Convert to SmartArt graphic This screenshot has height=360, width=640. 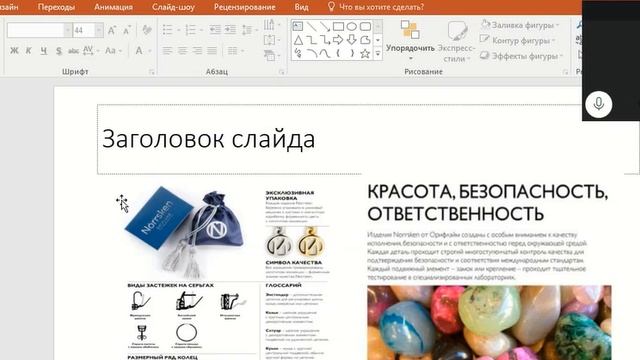coord(272,55)
